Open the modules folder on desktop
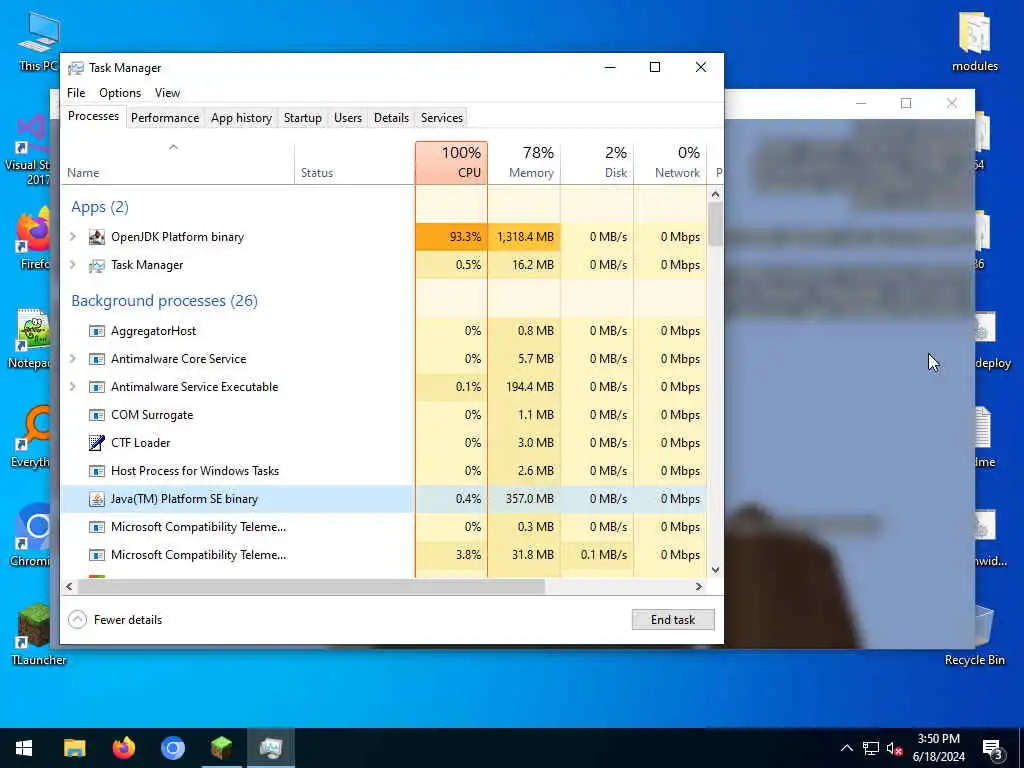This screenshot has width=1024, height=768. coord(974,41)
